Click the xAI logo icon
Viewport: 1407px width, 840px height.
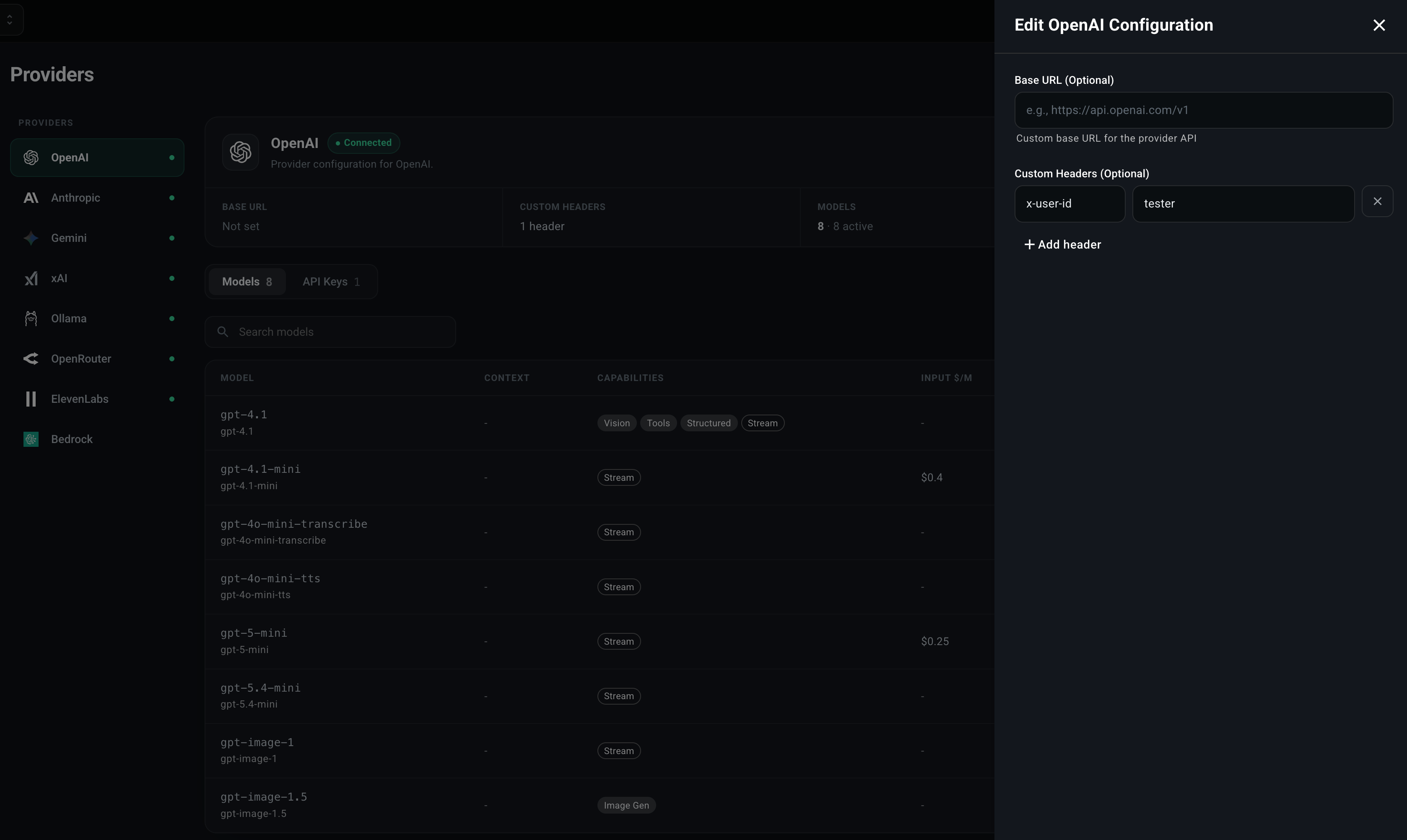coord(31,278)
